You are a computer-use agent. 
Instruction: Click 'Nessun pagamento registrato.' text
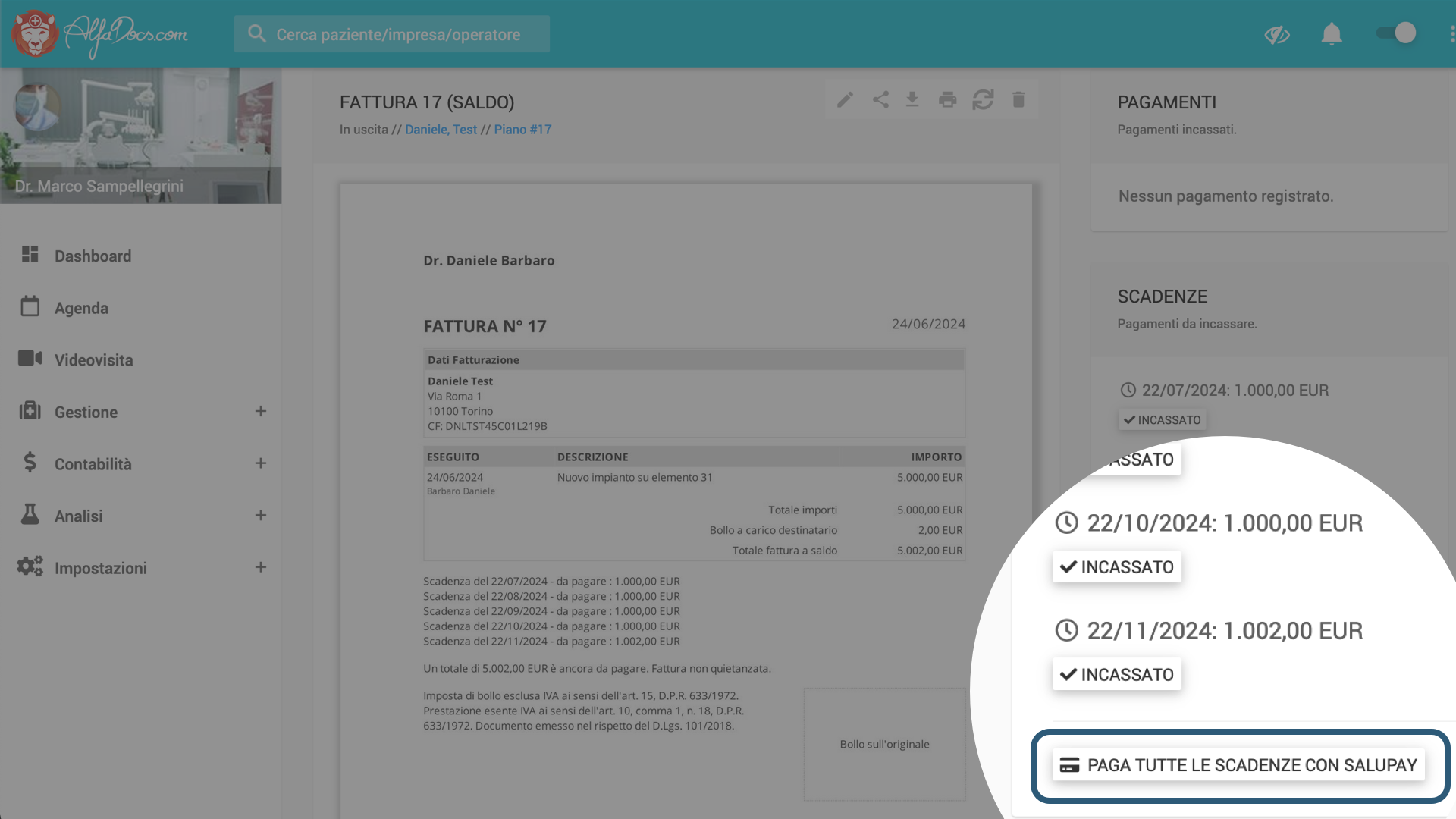[1225, 196]
